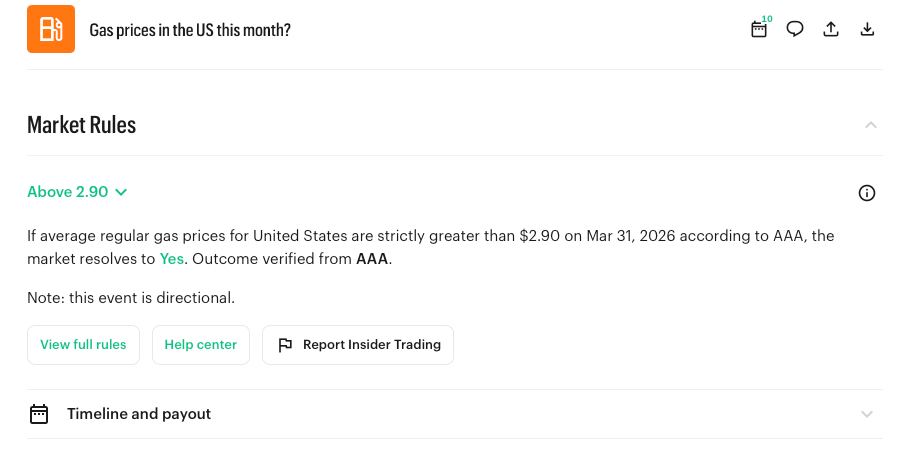913x452 pixels.
Task: Collapse the Market Rules section chevron
Action: coord(870,125)
